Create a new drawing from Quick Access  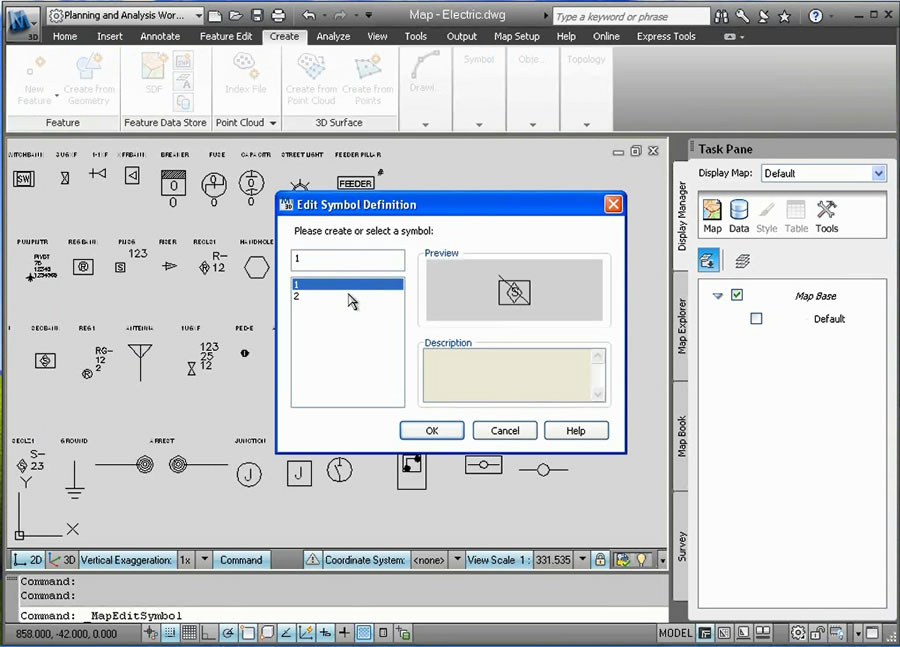pos(215,16)
